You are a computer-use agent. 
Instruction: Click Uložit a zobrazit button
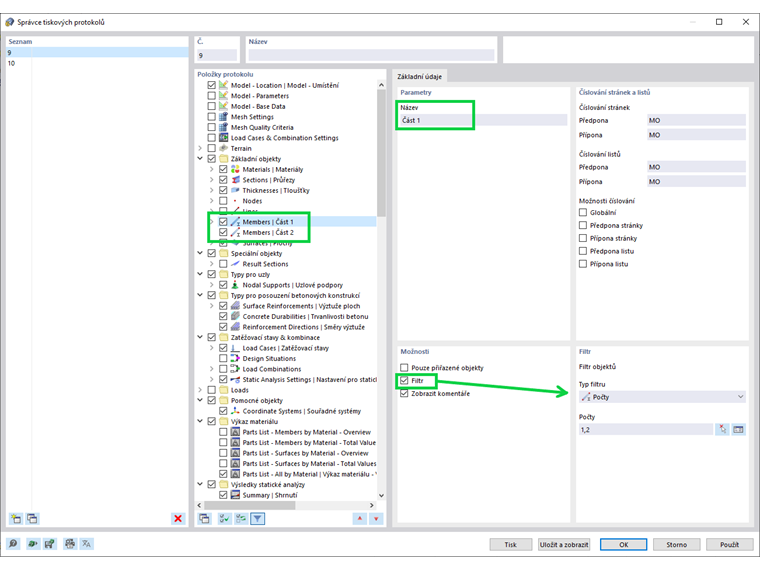coord(564,544)
